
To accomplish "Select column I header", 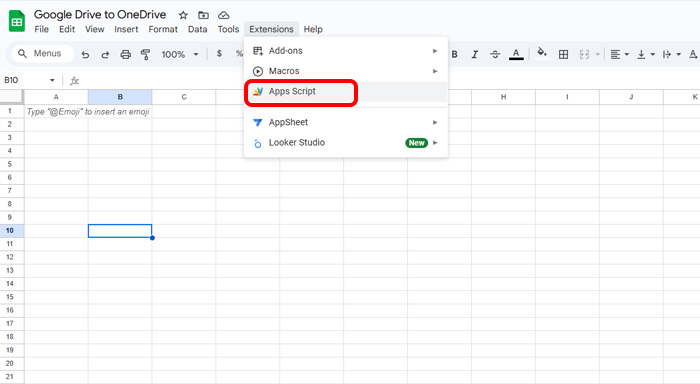I will point(567,97).
